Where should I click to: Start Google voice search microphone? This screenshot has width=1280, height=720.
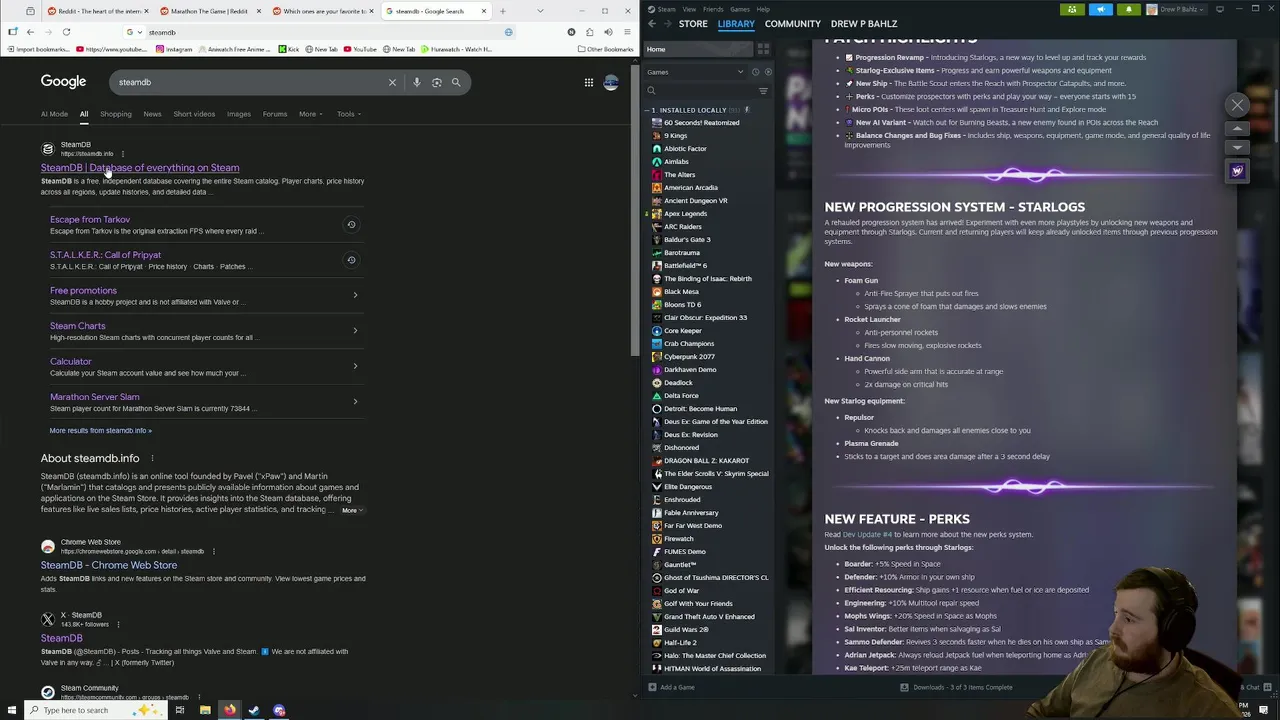417,82
